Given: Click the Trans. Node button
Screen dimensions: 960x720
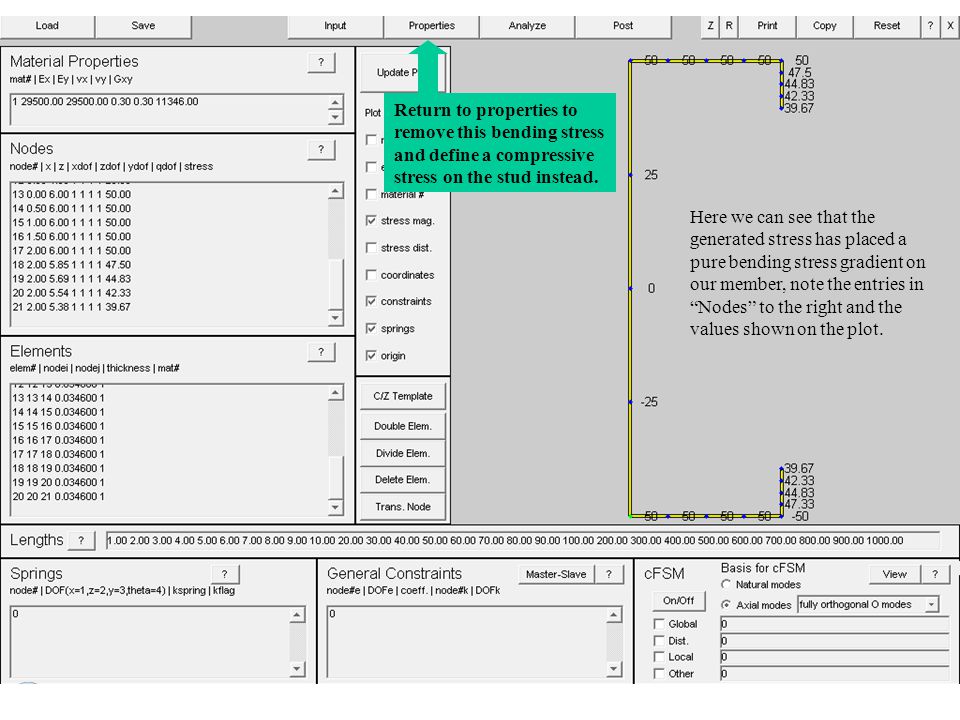Looking at the screenshot, I should point(403,507).
